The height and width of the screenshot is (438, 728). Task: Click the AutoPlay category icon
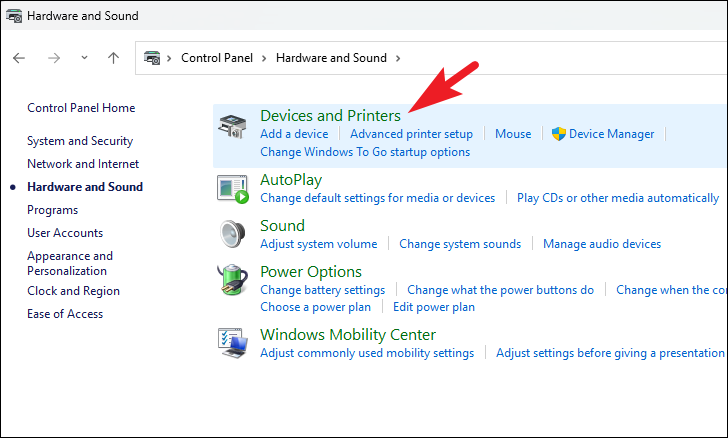[x=233, y=190]
